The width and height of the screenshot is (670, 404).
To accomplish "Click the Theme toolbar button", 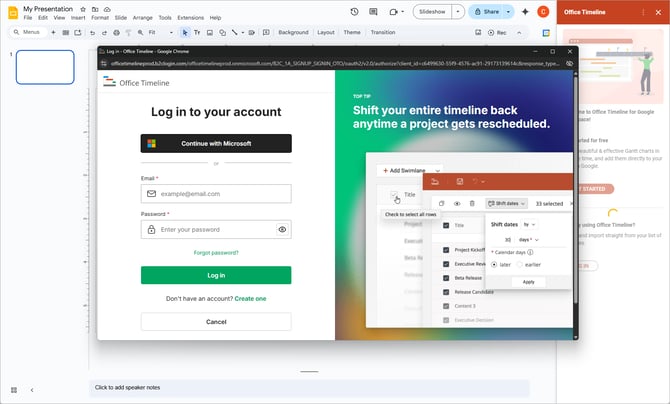I will (352, 32).
